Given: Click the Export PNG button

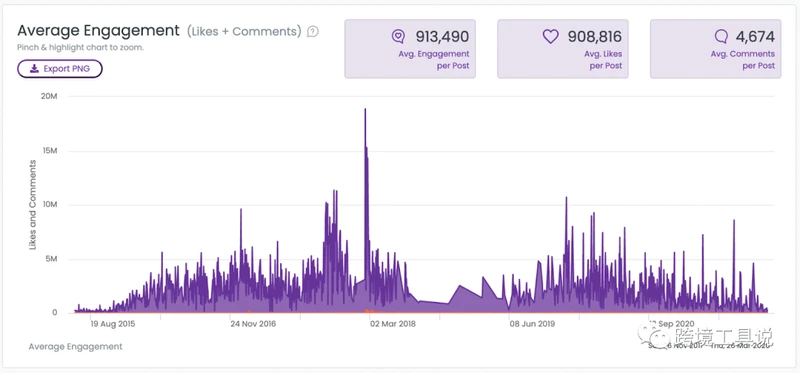Looking at the screenshot, I should point(60,69).
